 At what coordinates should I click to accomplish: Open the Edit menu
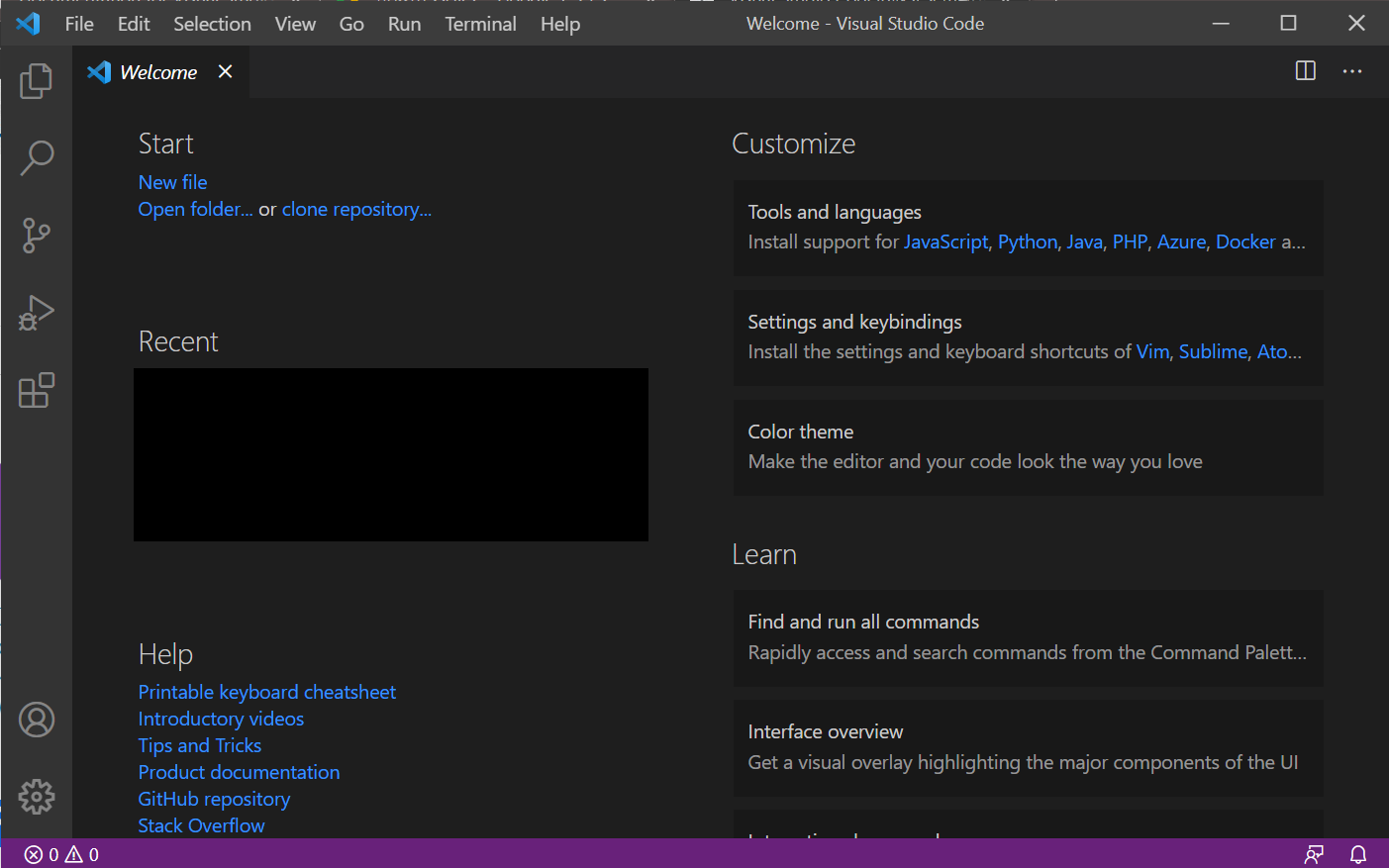pyautogui.click(x=134, y=24)
